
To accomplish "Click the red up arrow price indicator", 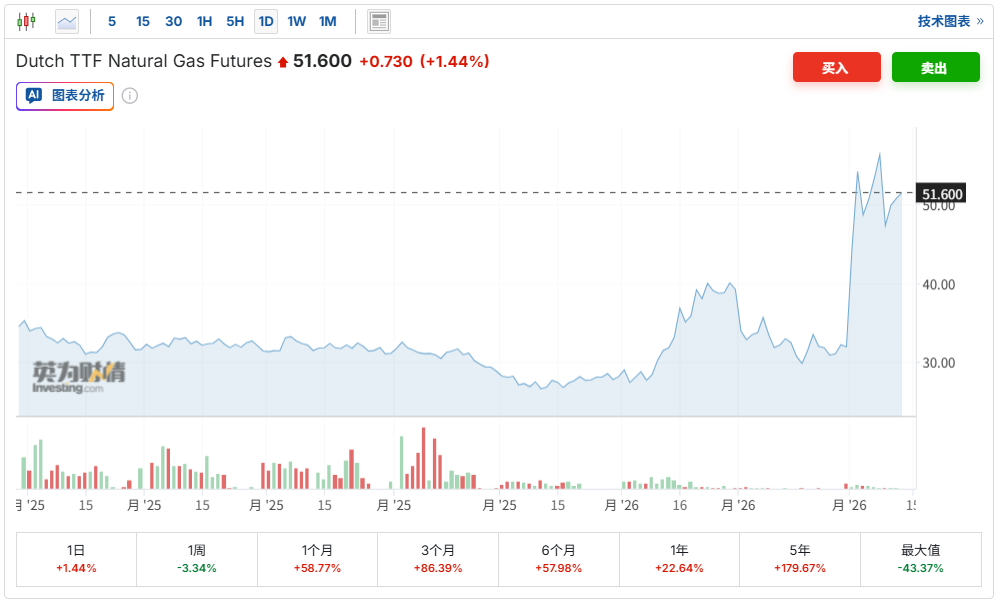I will [283, 62].
